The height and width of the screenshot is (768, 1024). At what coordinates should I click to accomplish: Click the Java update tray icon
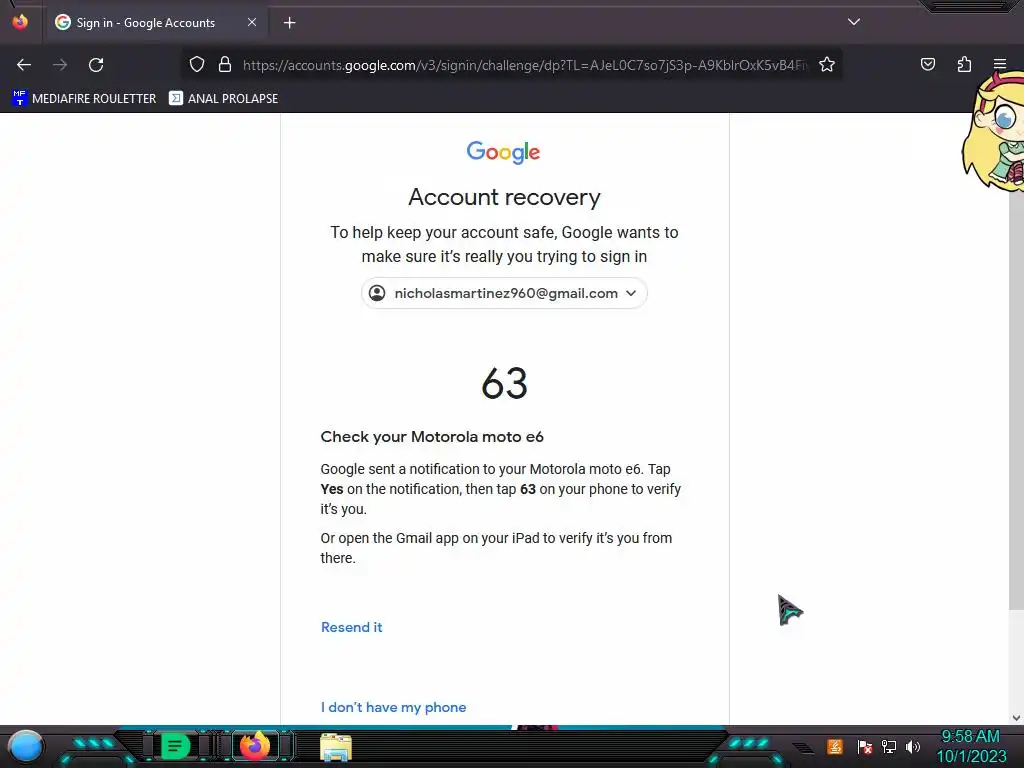pos(835,746)
